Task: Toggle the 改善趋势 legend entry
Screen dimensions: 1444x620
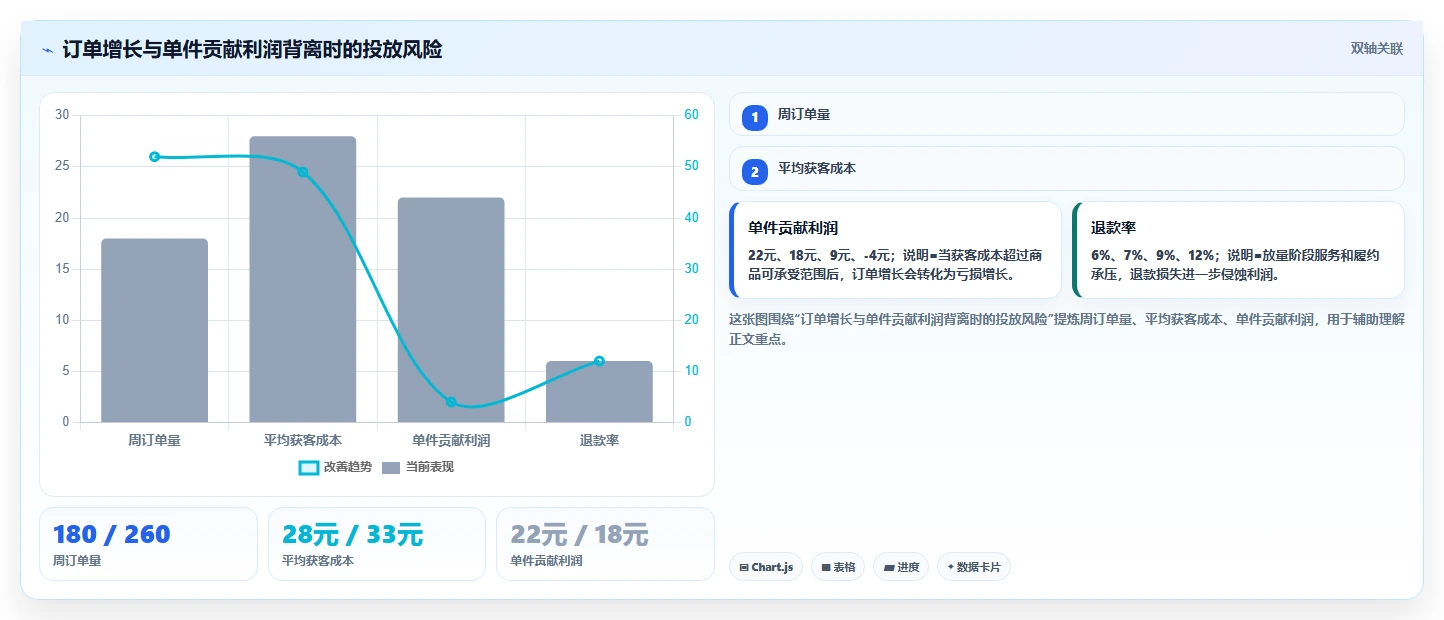Action: pos(335,467)
